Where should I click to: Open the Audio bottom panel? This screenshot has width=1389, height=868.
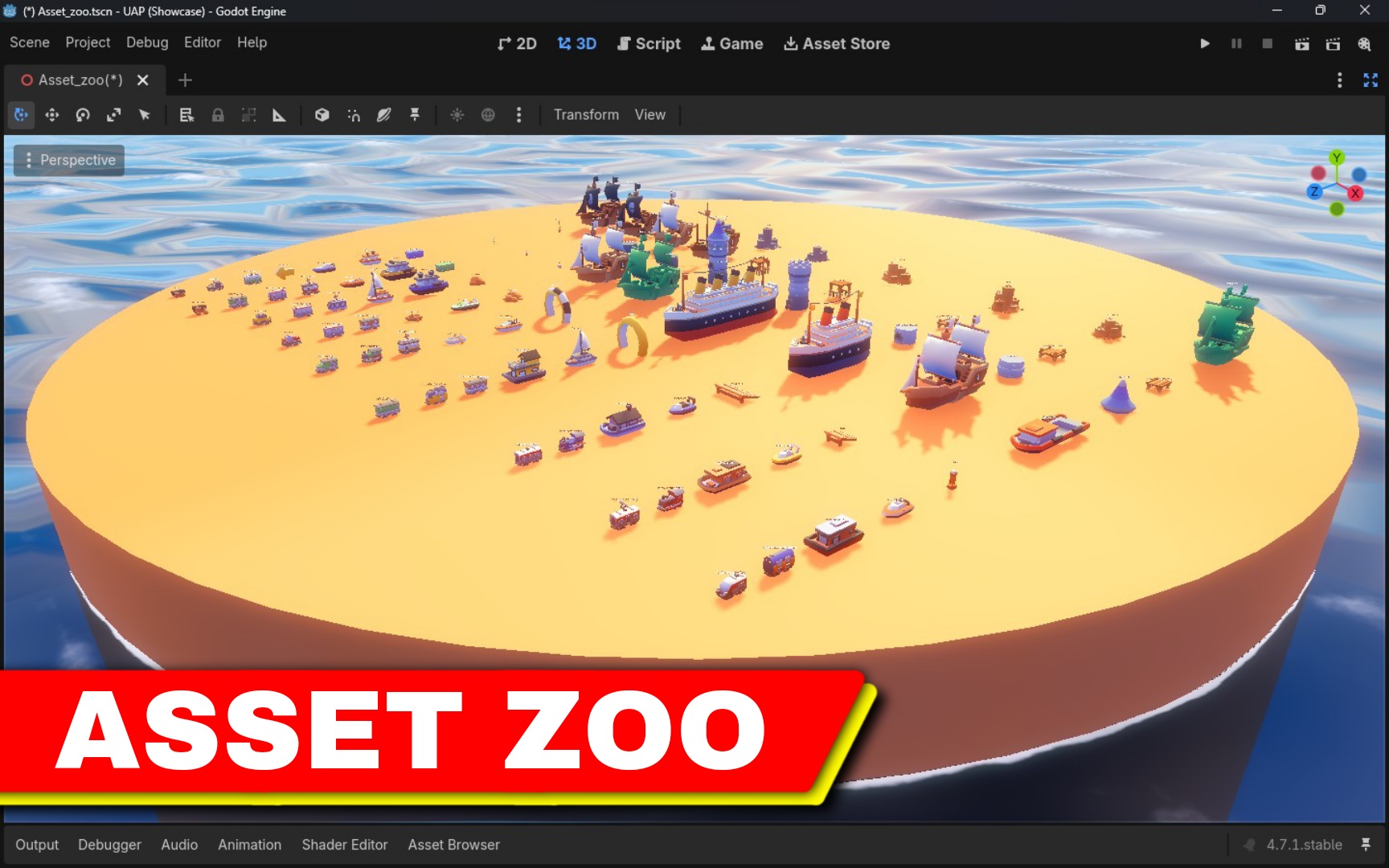coord(179,845)
